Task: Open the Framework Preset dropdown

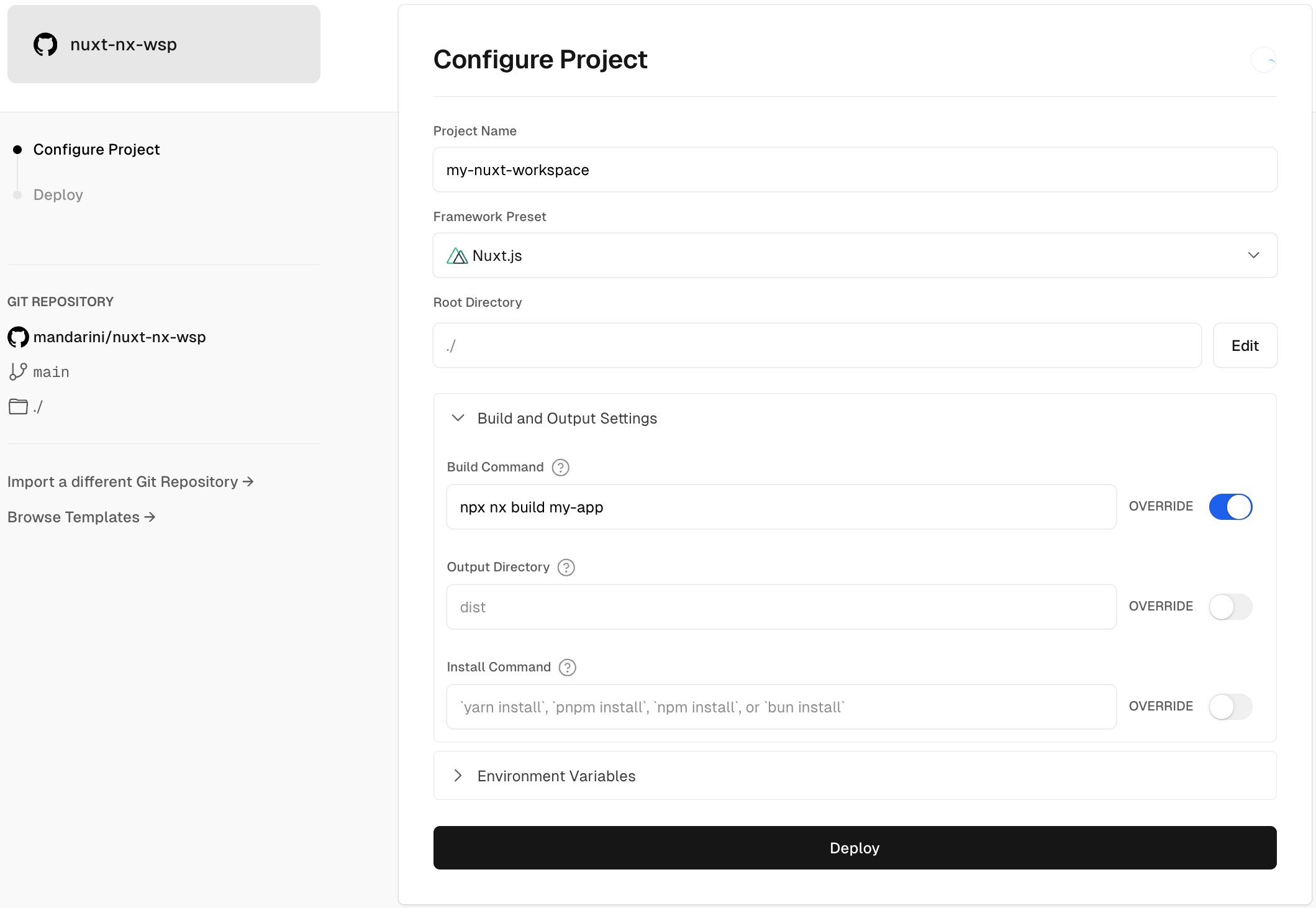Action: [x=1253, y=255]
